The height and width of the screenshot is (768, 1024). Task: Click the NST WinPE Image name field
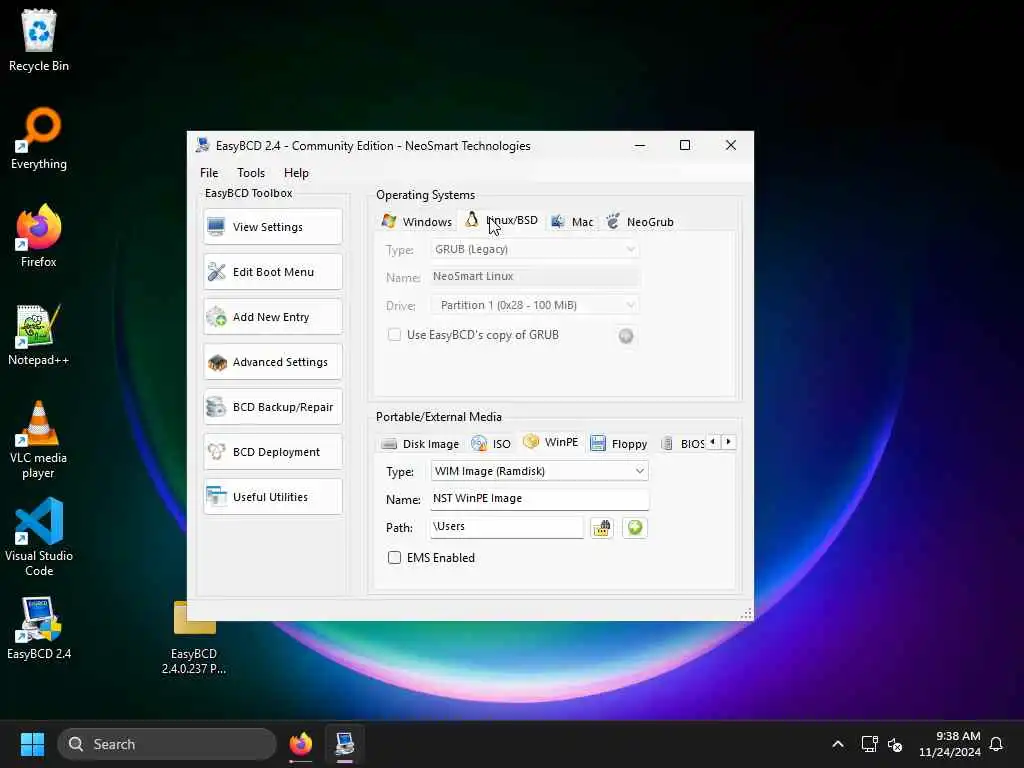click(539, 498)
